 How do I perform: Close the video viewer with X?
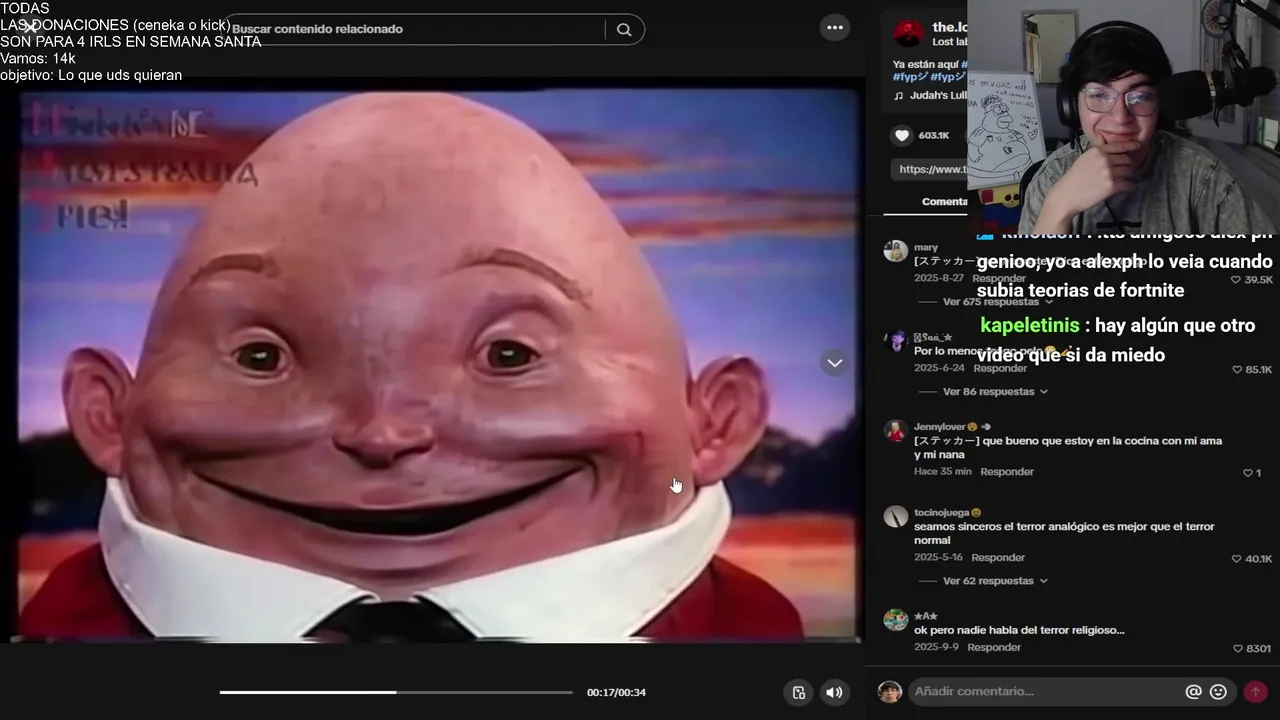[29, 28]
